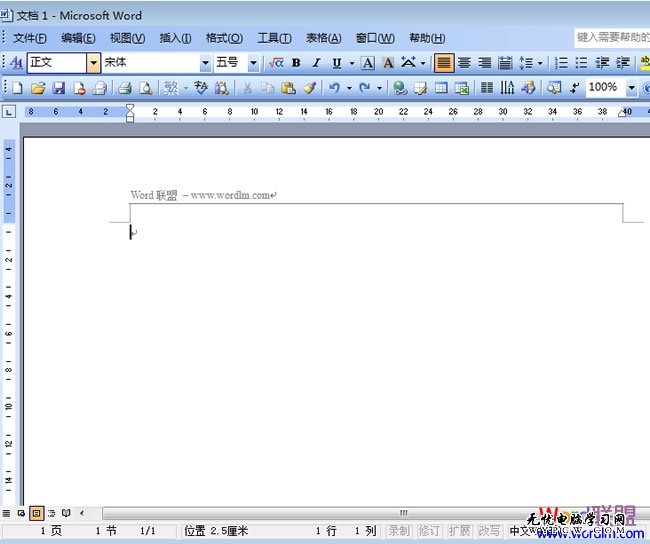
Task: Cut the selection with scissors icon
Action: [247, 88]
